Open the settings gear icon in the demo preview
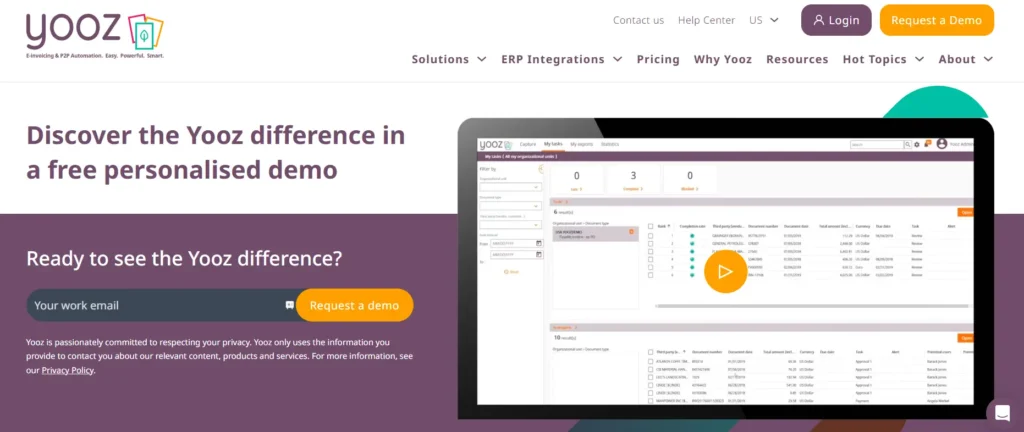 917,144
